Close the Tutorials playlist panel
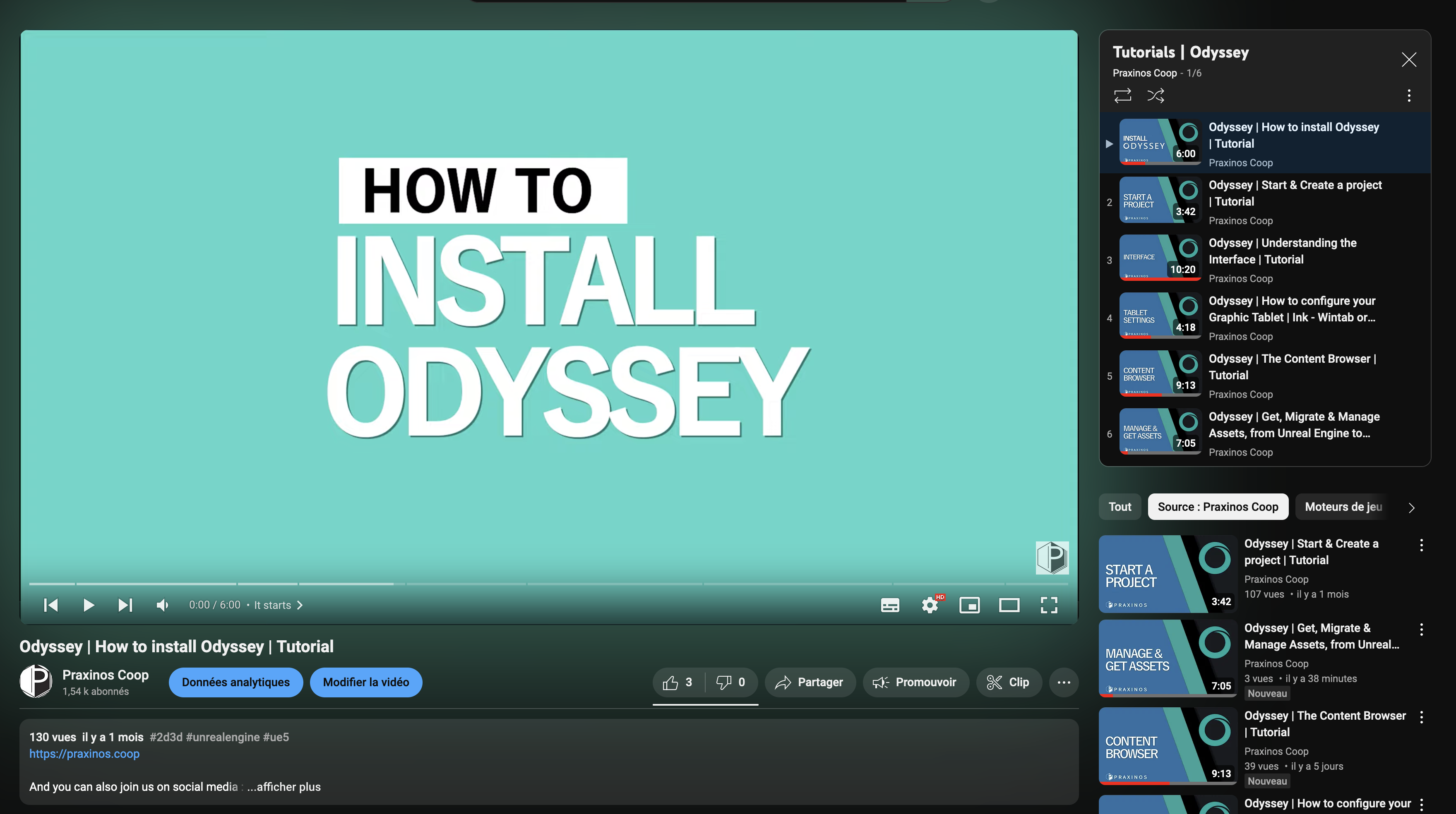This screenshot has width=1456, height=814. pyautogui.click(x=1409, y=59)
